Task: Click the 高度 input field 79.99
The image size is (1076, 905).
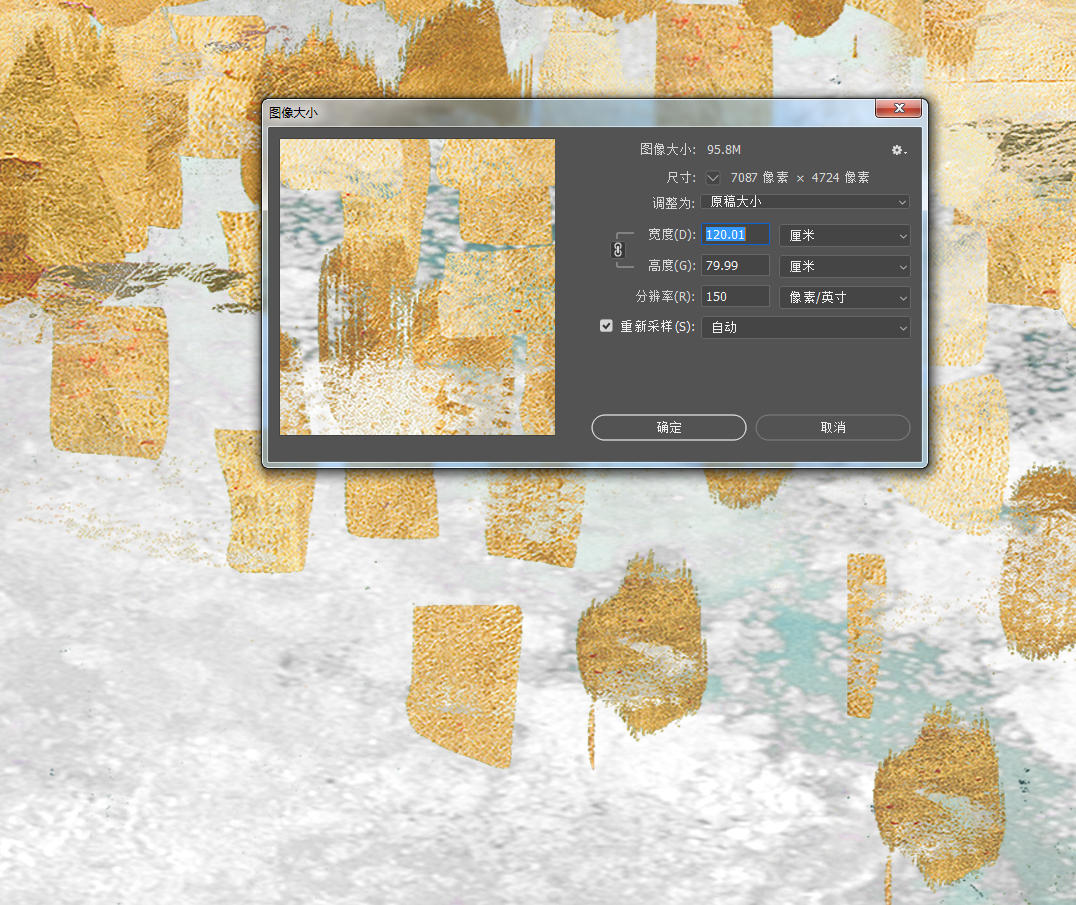Action: point(735,266)
